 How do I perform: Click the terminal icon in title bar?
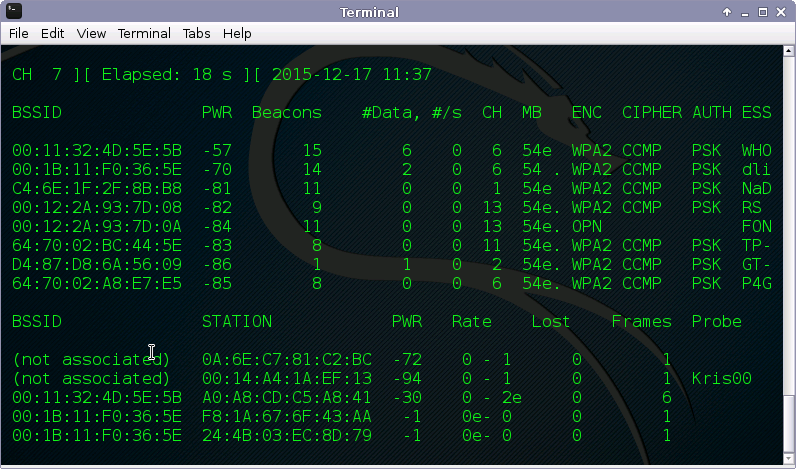[x=14, y=11]
